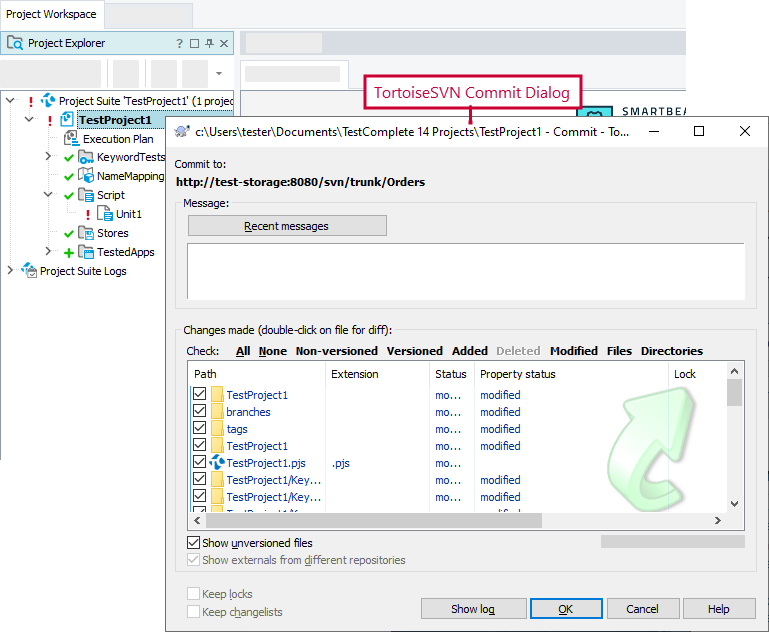Click the Project Suite Logs icon
This screenshot has height=632, width=769.
coord(29,272)
